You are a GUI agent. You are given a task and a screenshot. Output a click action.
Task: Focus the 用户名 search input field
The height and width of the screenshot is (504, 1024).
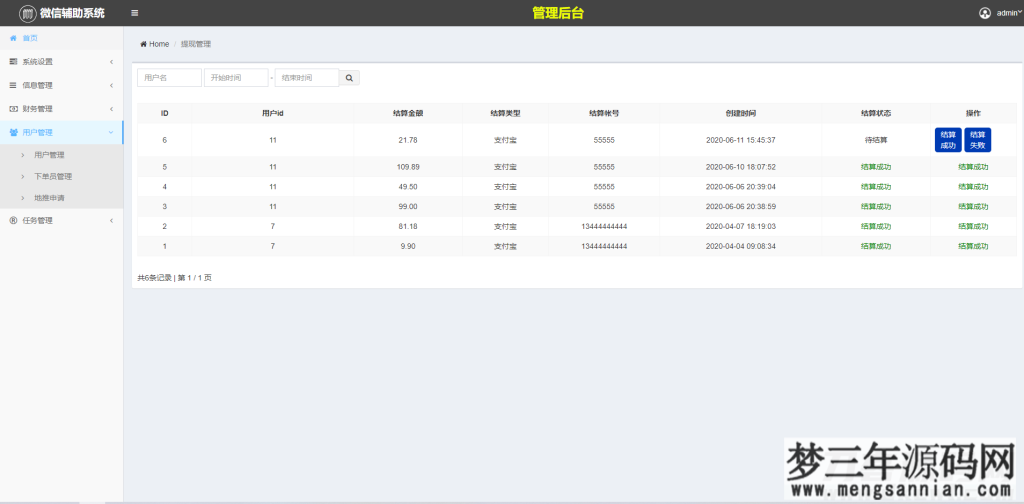[168, 77]
